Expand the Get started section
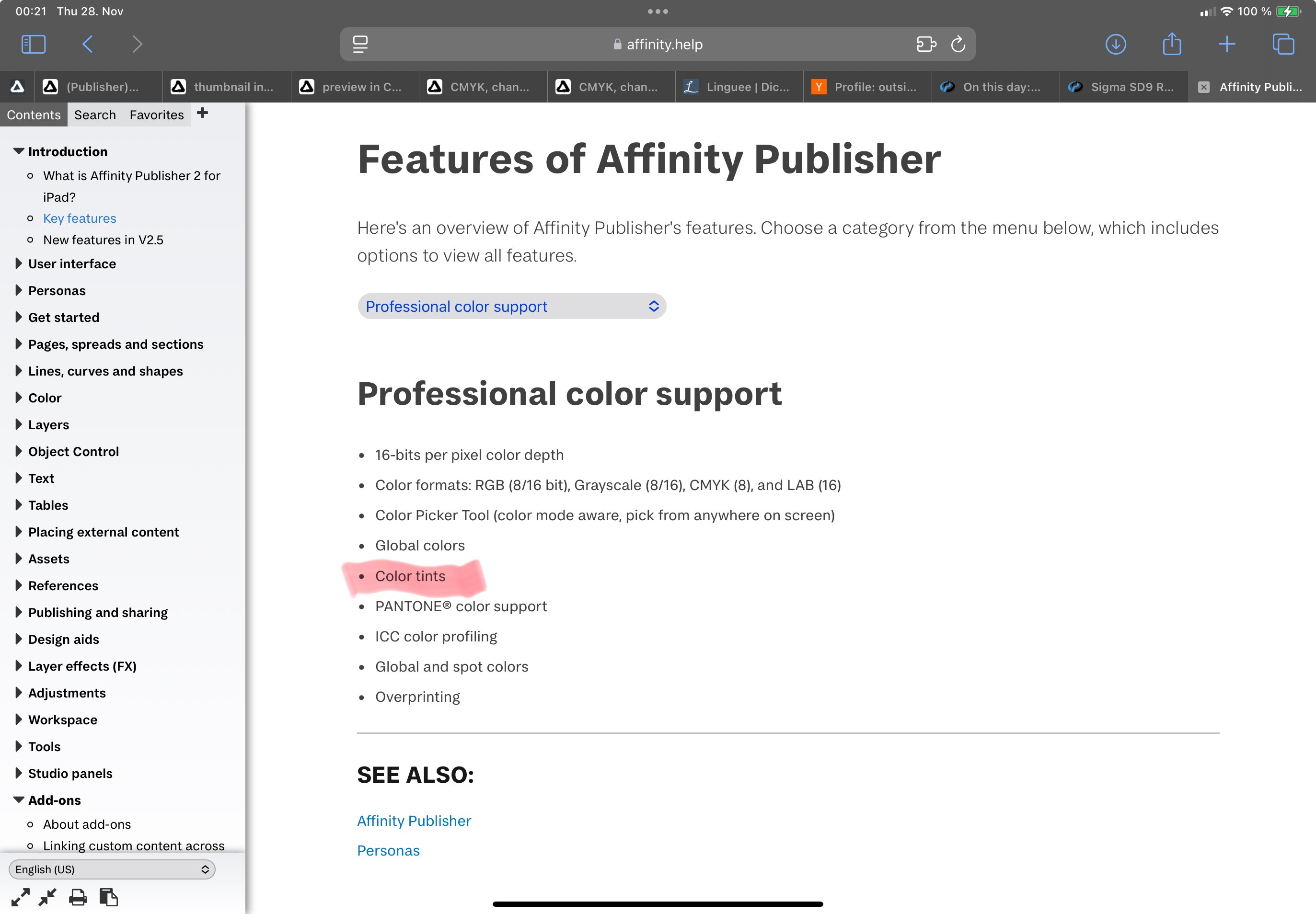This screenshot has width=1316, height=914. pos(18,317)
